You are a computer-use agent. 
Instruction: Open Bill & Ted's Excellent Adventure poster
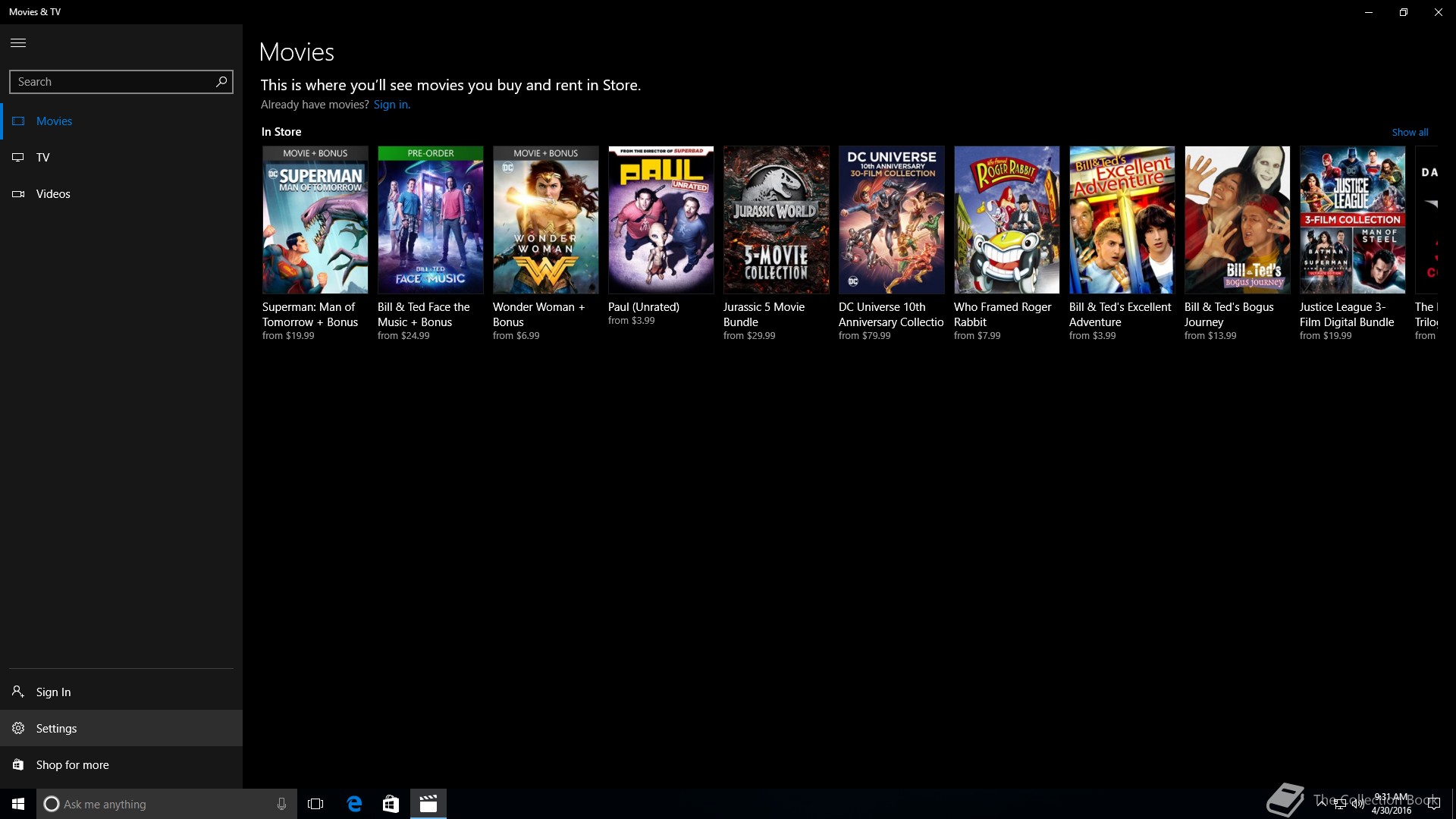click(1122, 220)
